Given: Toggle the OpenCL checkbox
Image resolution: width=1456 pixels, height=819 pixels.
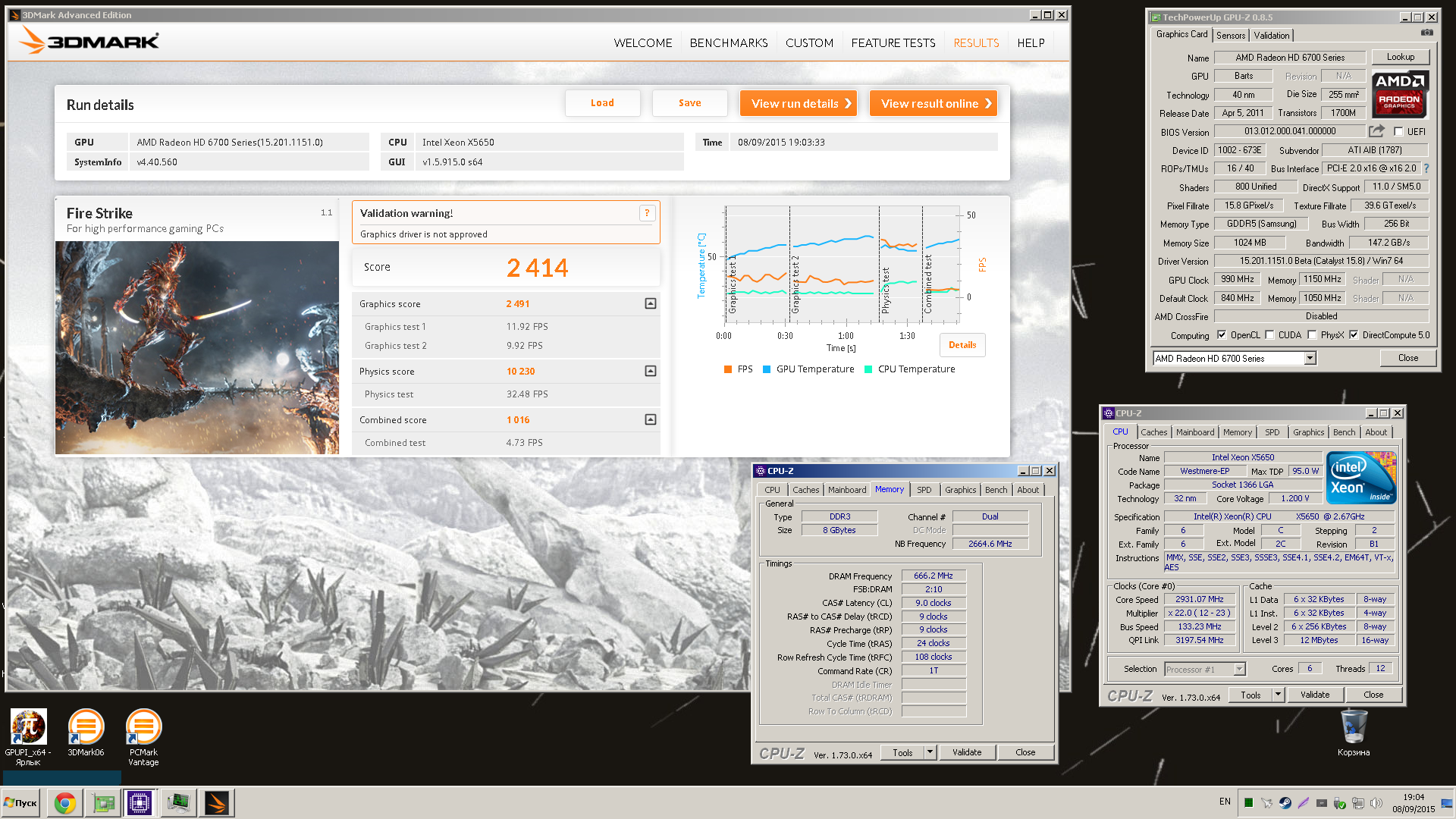Looking at the screenshot, I should tap(1222, 335).
